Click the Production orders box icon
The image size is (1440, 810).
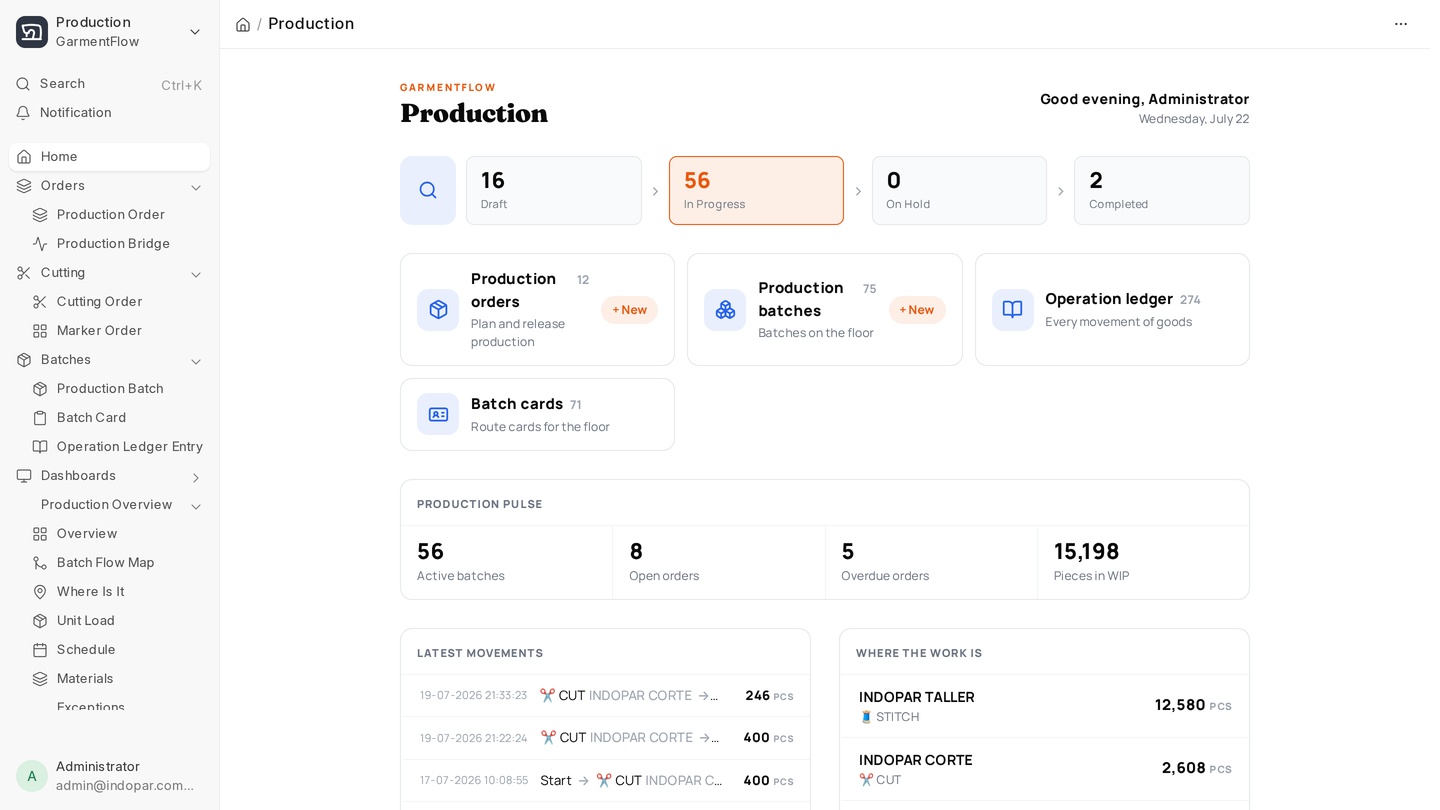pos(438,310)
